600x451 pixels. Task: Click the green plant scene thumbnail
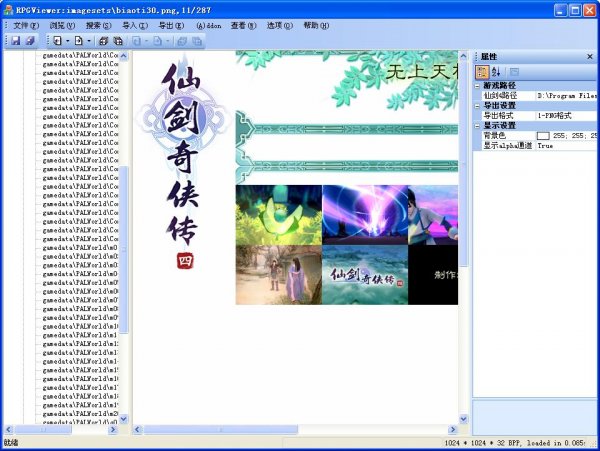279,215
